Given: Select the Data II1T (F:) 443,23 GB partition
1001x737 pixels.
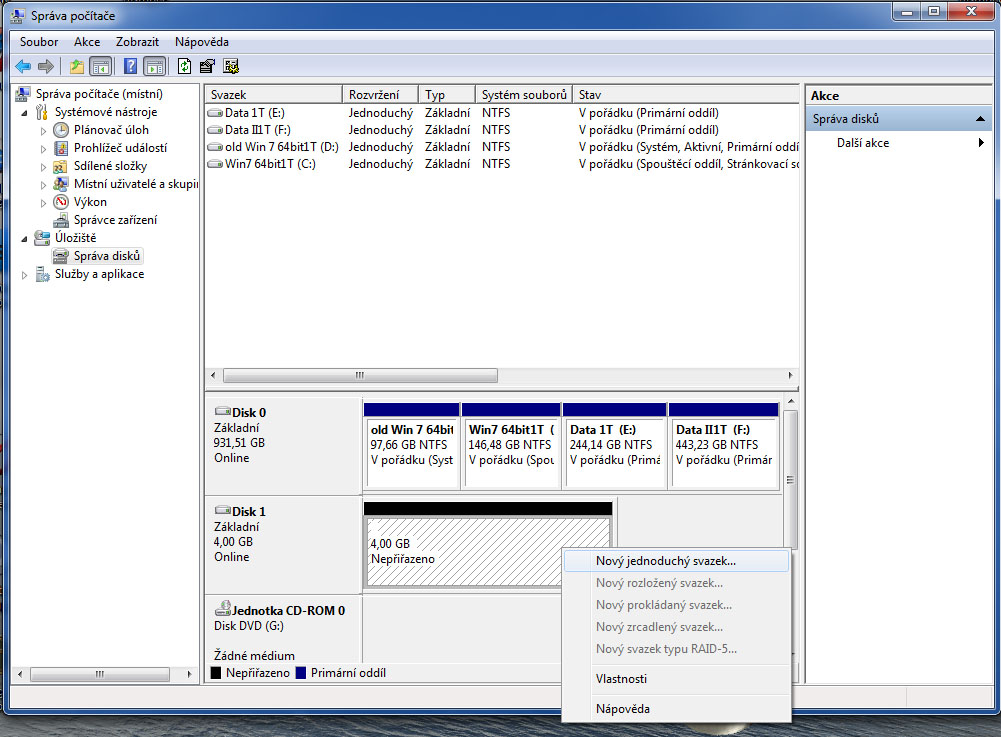Looking at the screenshot, I should tap(724, 446).
